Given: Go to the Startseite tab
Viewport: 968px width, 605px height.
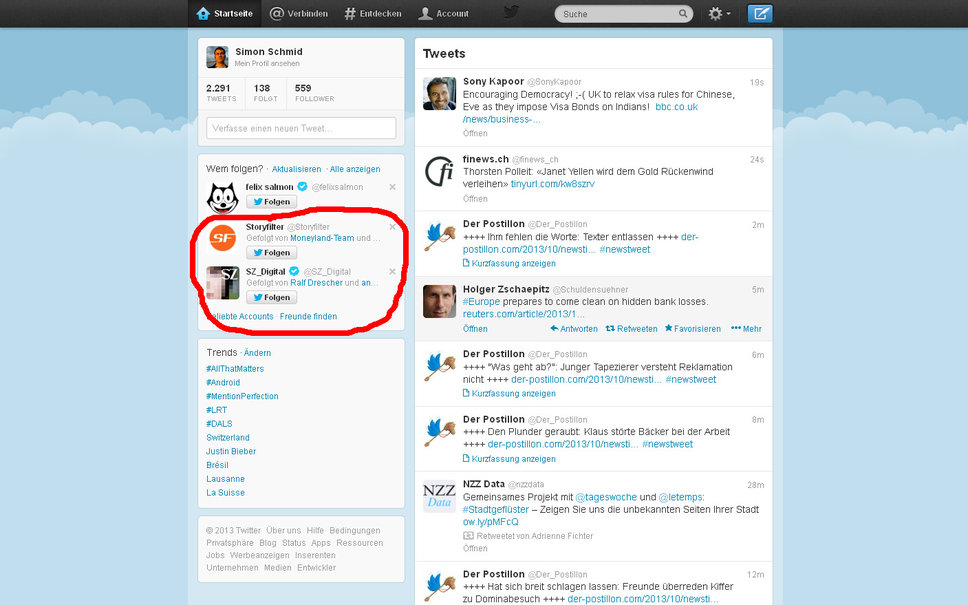Looking at the screenshot, I should pyautogui.click(x=225, y=14).
